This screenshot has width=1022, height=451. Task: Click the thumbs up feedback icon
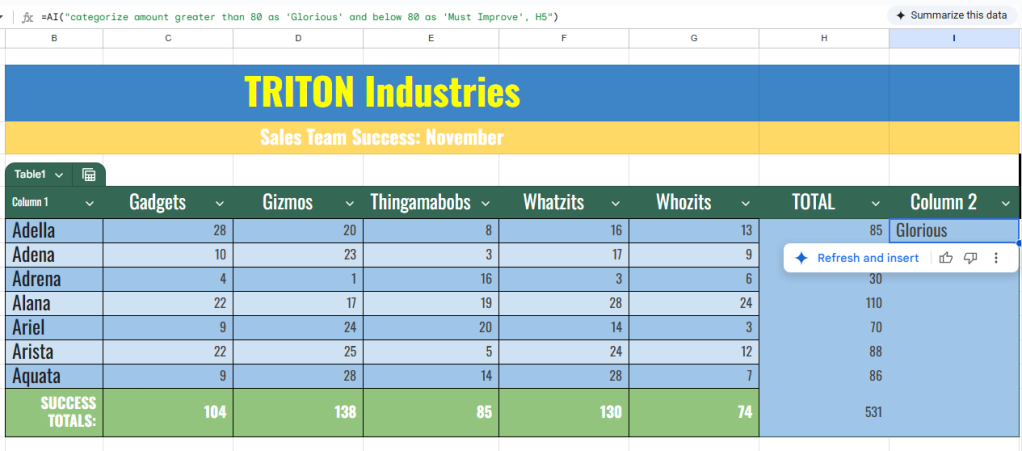946,258
